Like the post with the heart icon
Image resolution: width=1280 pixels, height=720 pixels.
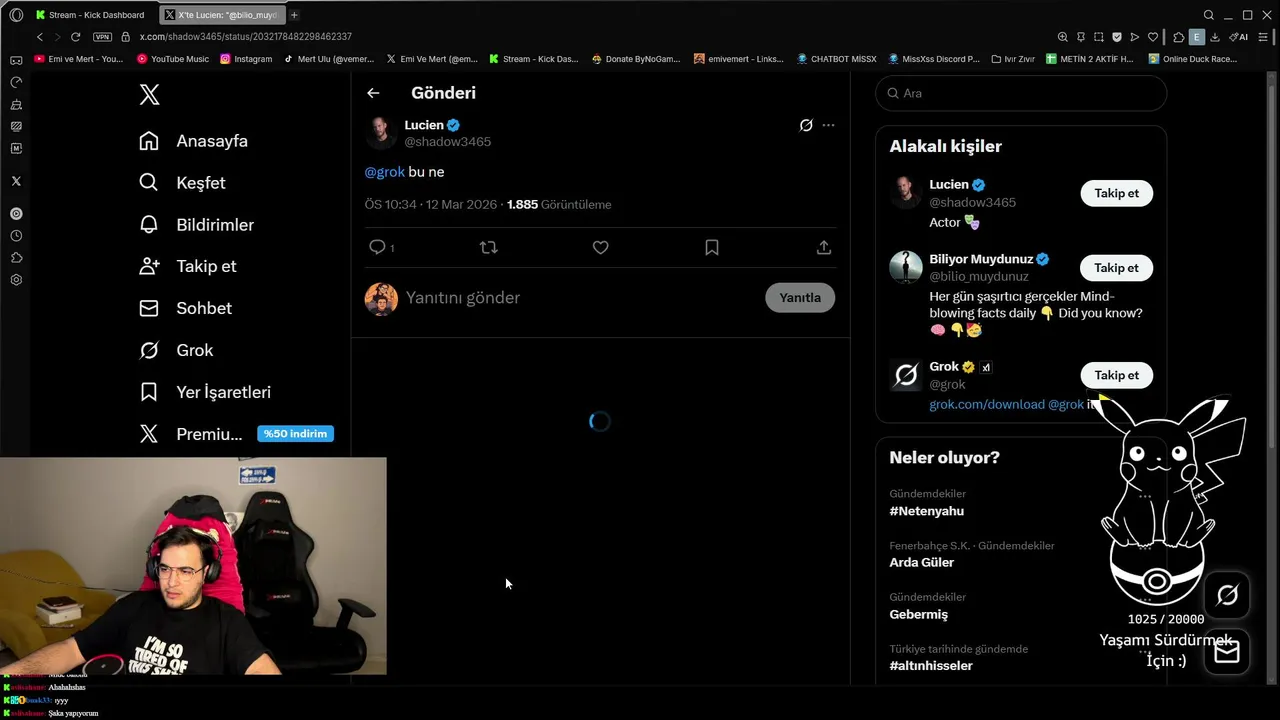[600, 247]
